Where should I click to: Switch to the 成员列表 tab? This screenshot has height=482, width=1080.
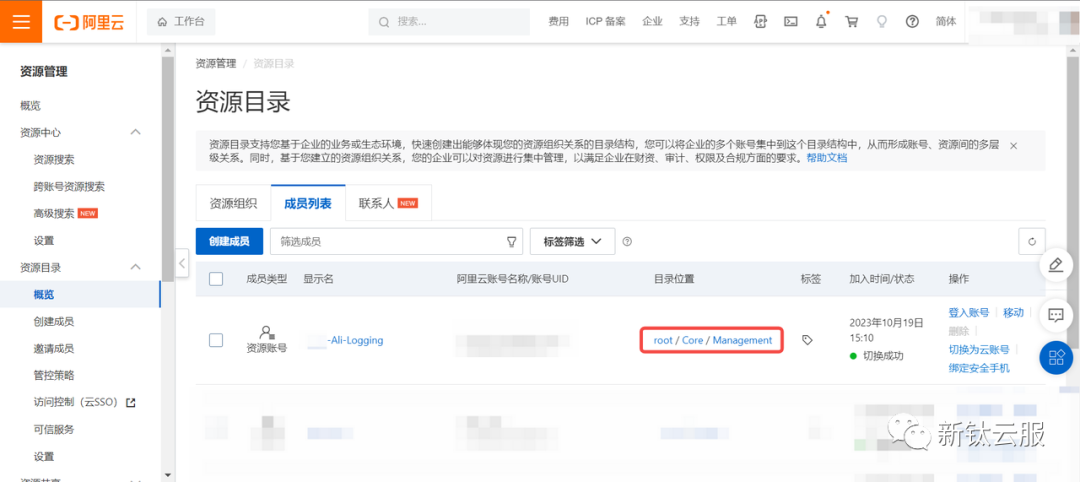pos(308,204)
